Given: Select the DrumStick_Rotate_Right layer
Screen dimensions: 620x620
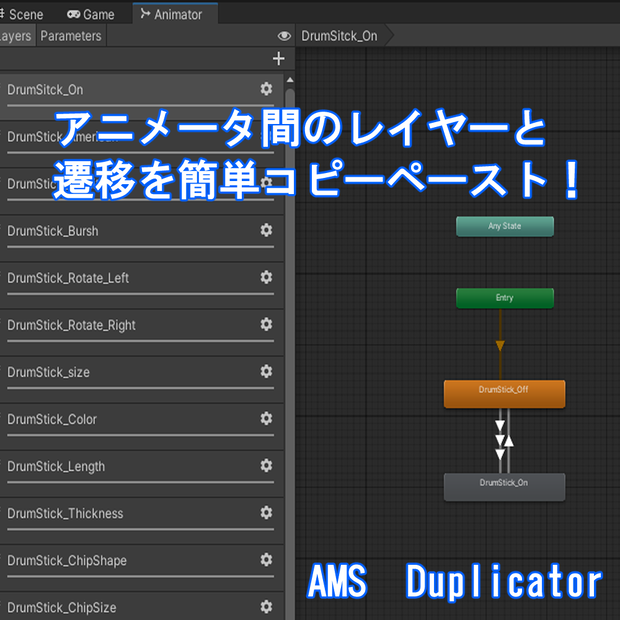Looking at the screenshot, I should tap(142, 332).
